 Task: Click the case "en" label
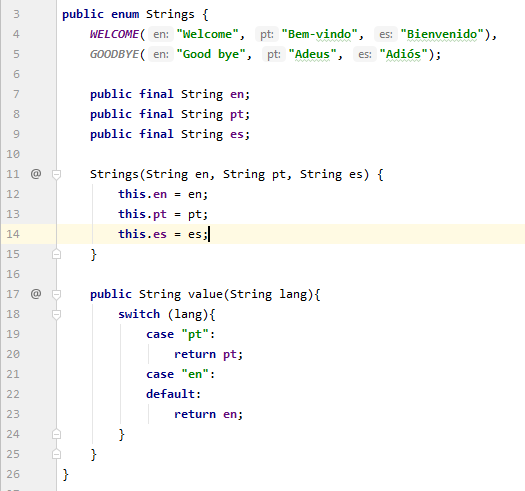(180, 374)
